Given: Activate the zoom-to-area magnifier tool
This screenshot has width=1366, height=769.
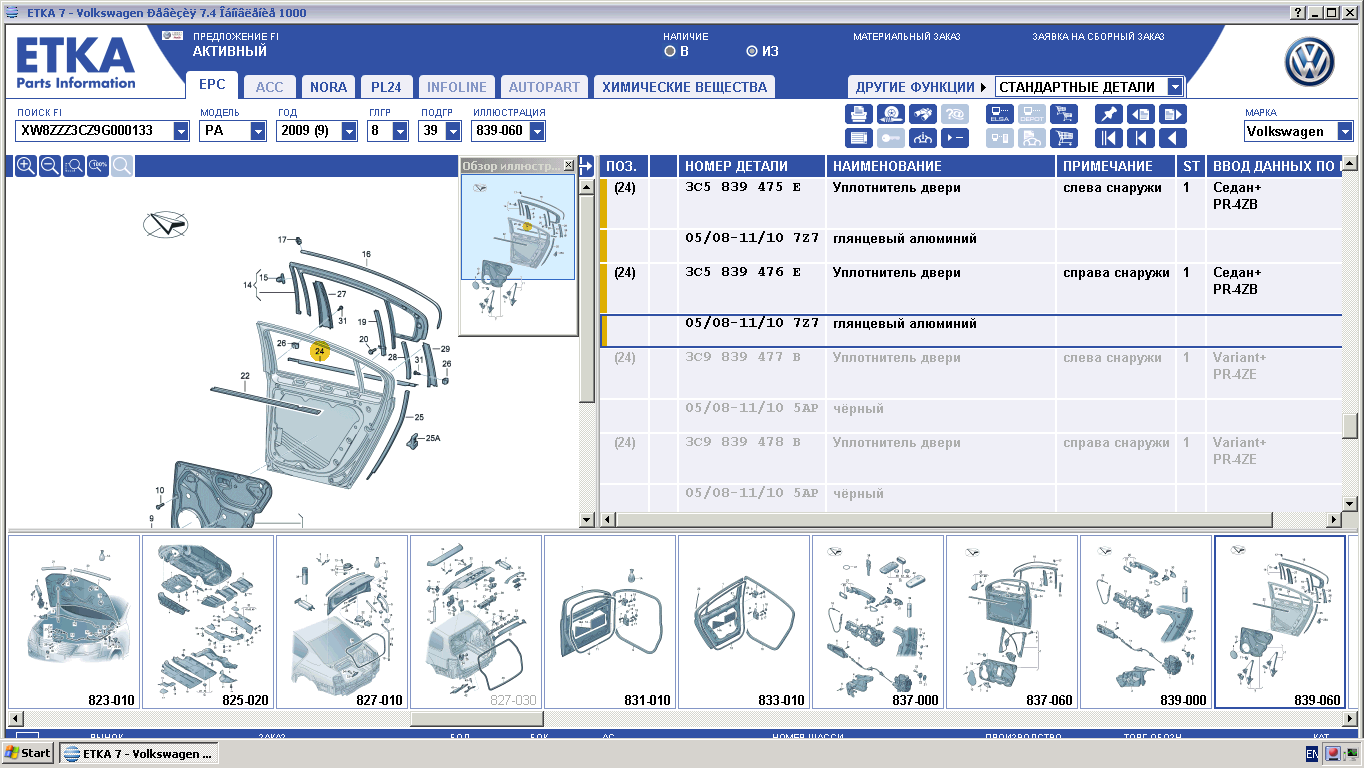Looking at the screenshot, I should pos(74,165).
